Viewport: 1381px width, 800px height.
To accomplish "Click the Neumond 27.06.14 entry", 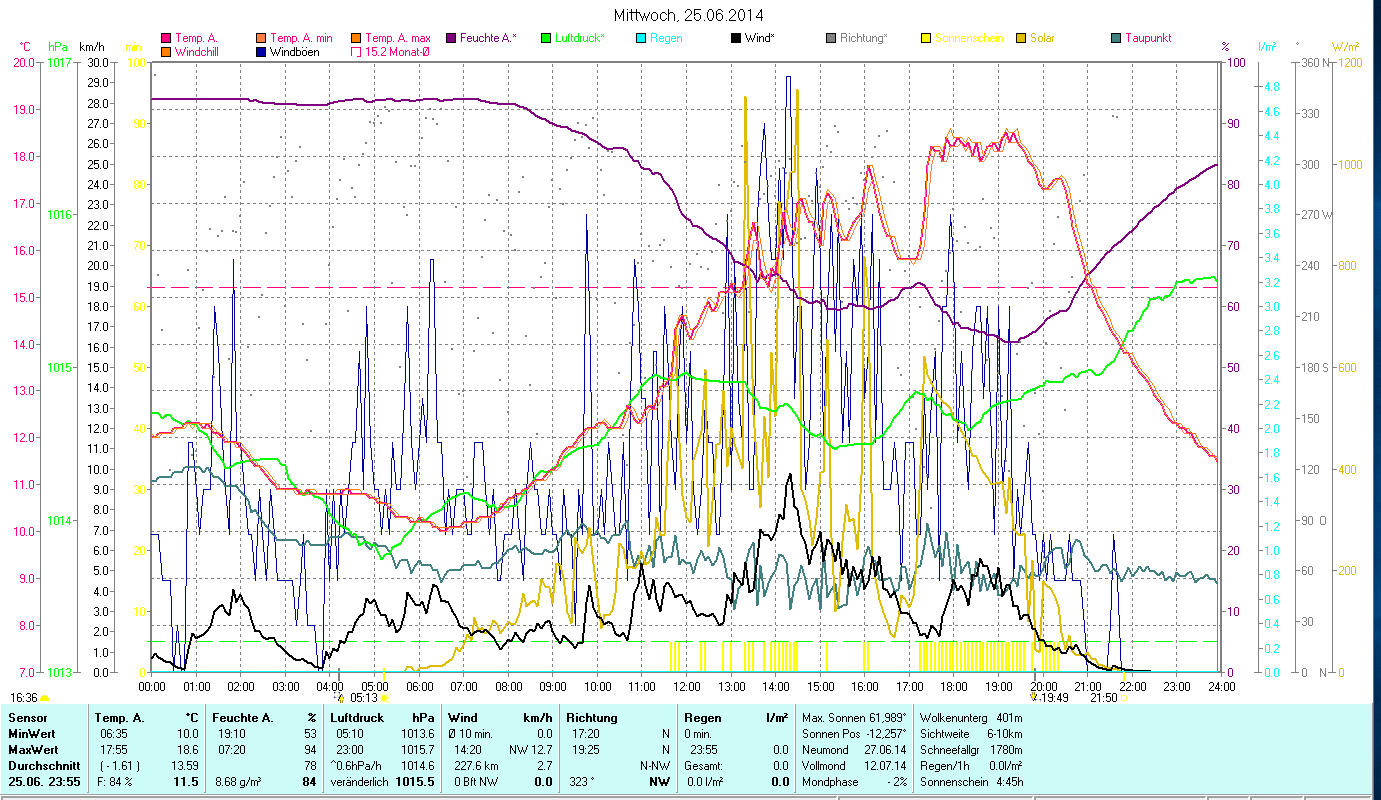I will pos(855,750).
